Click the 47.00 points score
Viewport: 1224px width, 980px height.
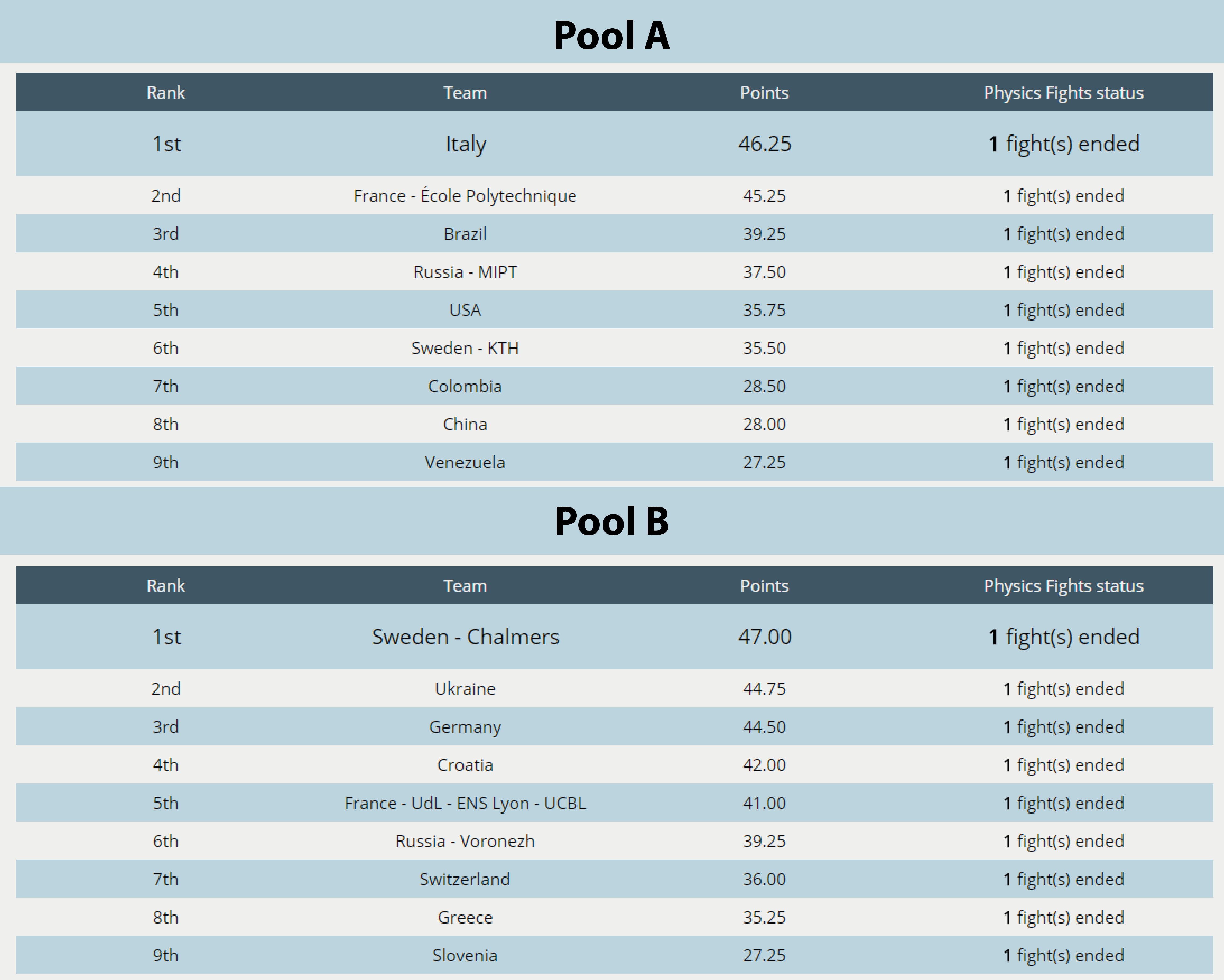pos(764,637)
